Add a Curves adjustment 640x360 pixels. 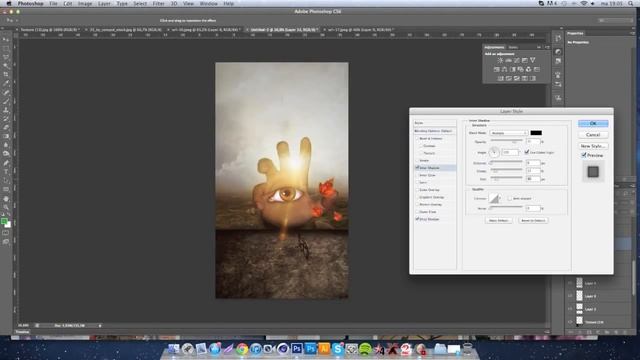516,60
